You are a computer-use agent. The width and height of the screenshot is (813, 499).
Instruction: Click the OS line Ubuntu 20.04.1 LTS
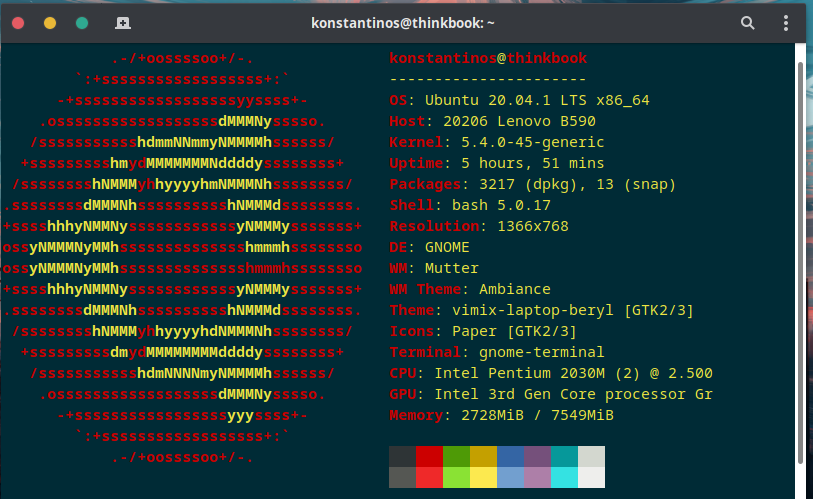coord(519,100)
